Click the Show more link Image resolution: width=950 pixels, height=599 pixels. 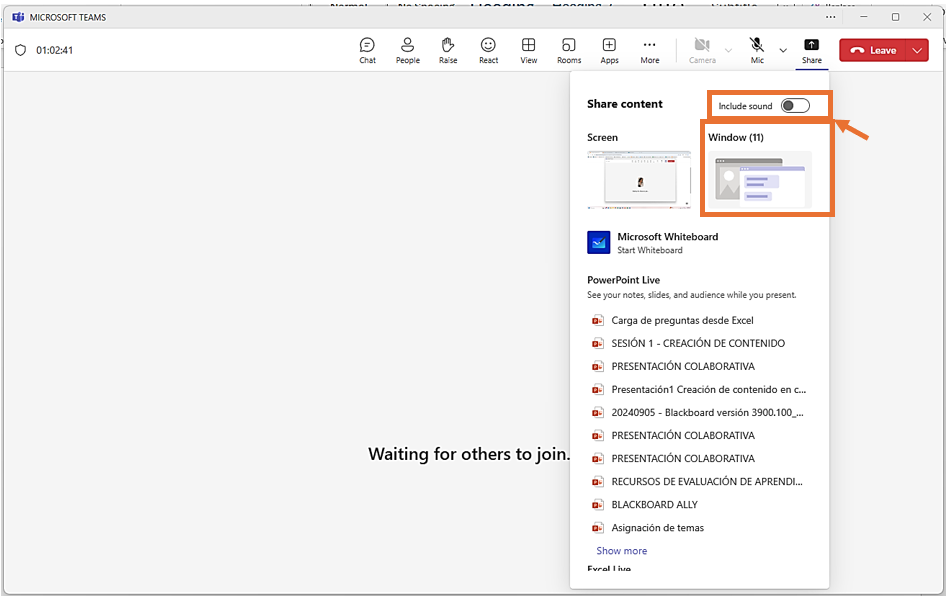tap(621, 551)
